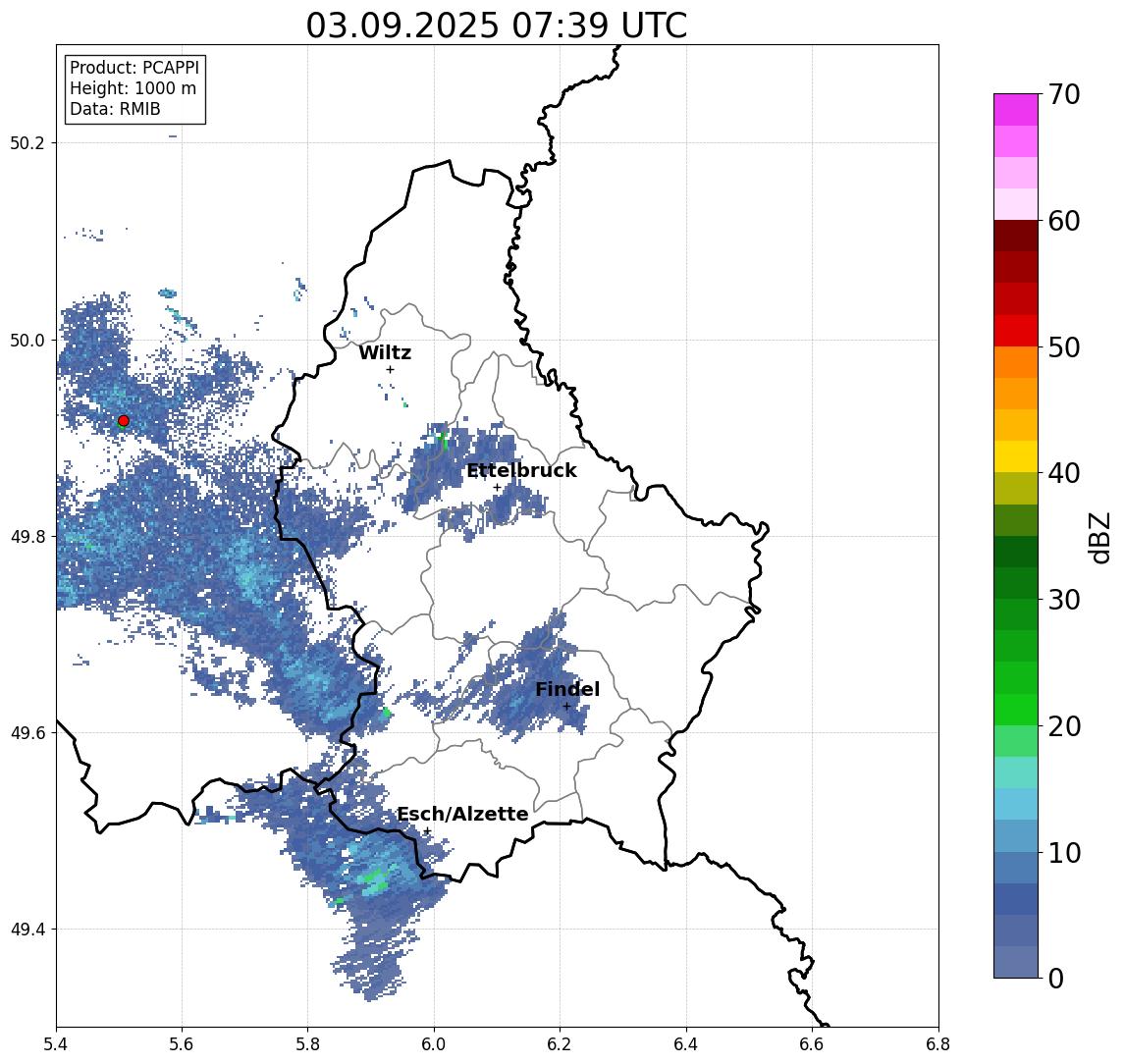Click the latitude tick label 50.2

tap(27, 142)
